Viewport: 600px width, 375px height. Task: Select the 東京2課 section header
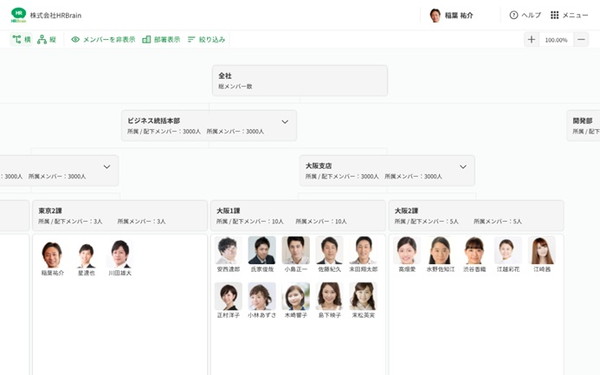(120, 215)
